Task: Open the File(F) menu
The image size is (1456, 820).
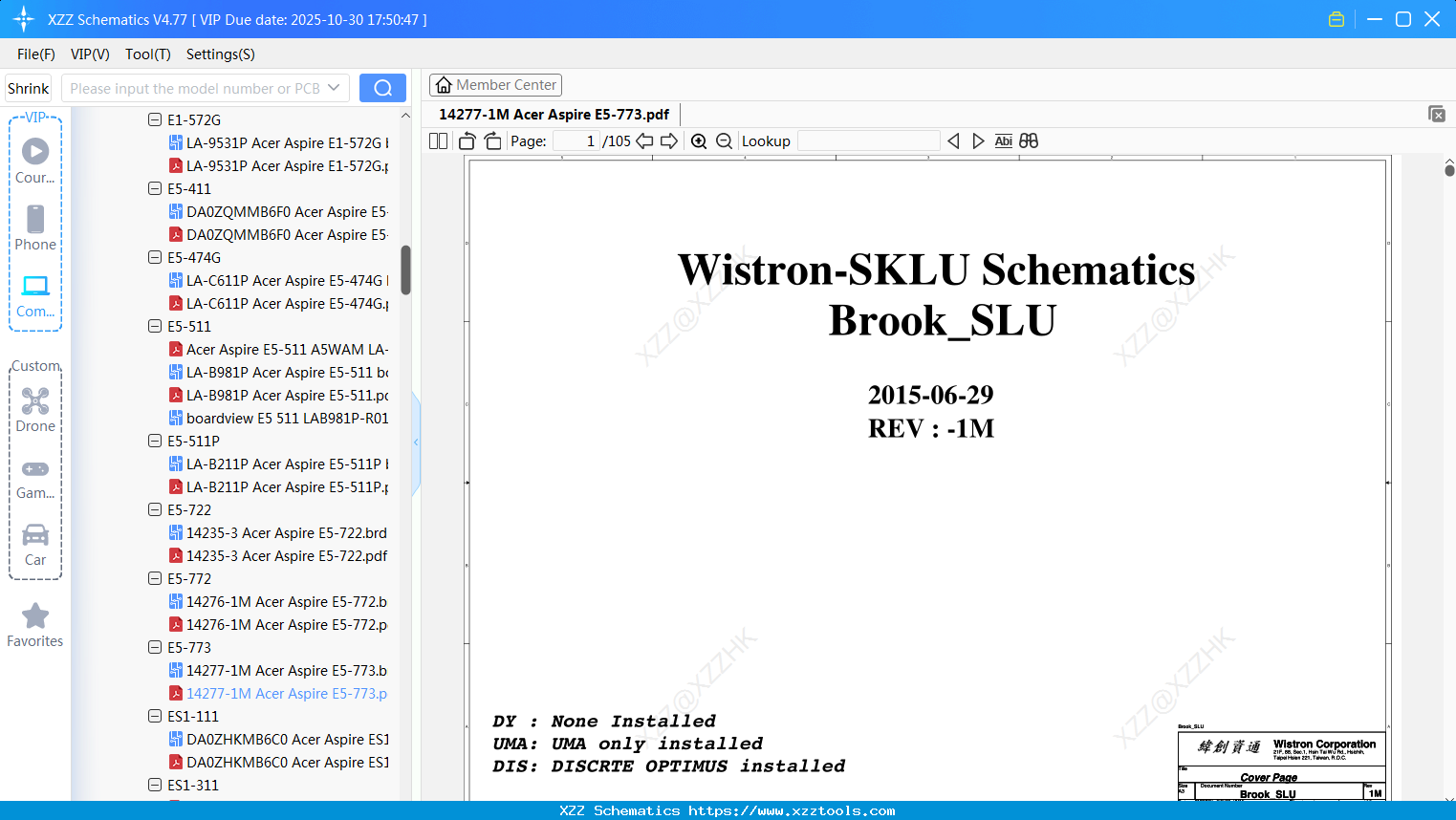Action: point(36,54)
